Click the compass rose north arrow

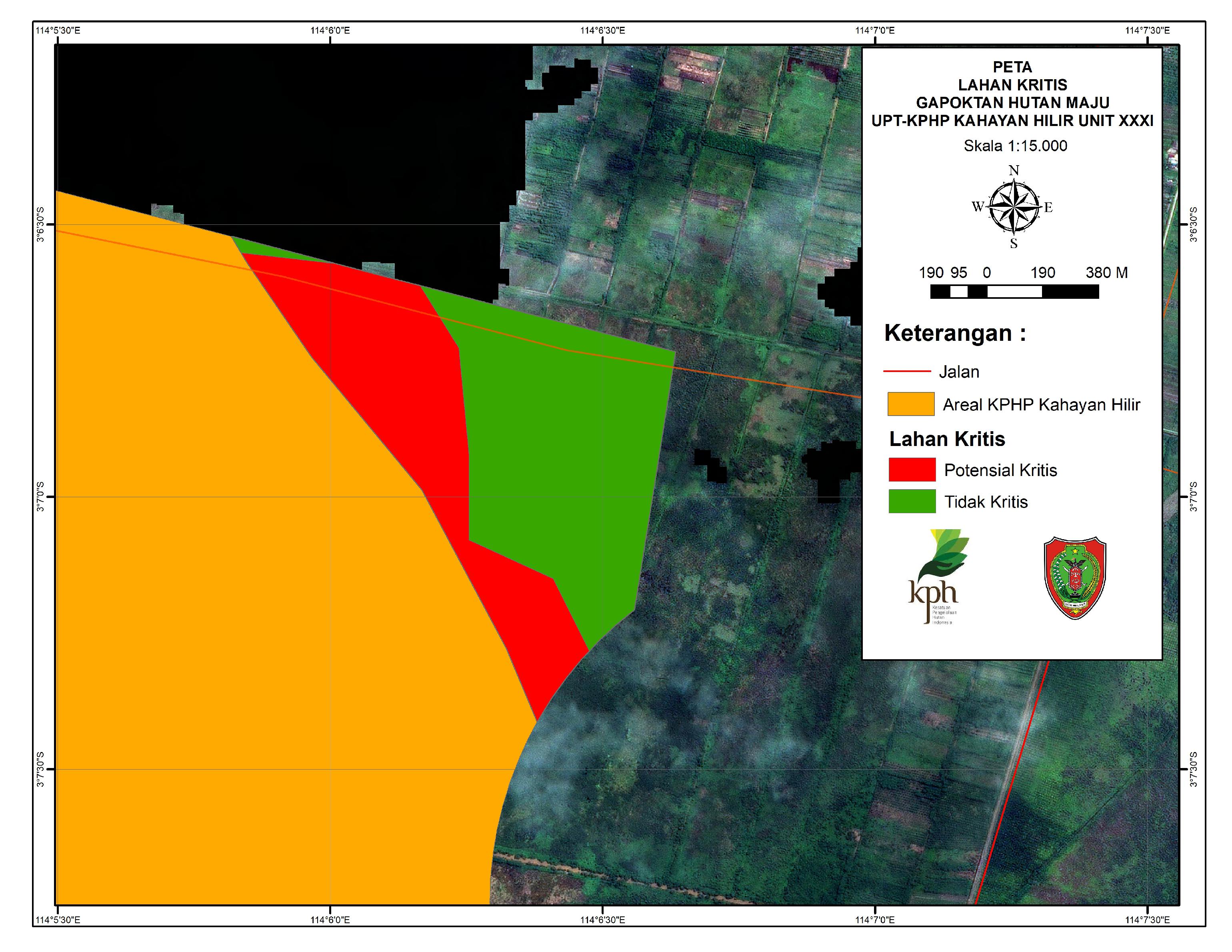pyautogui.click(x=1014, y=207)
